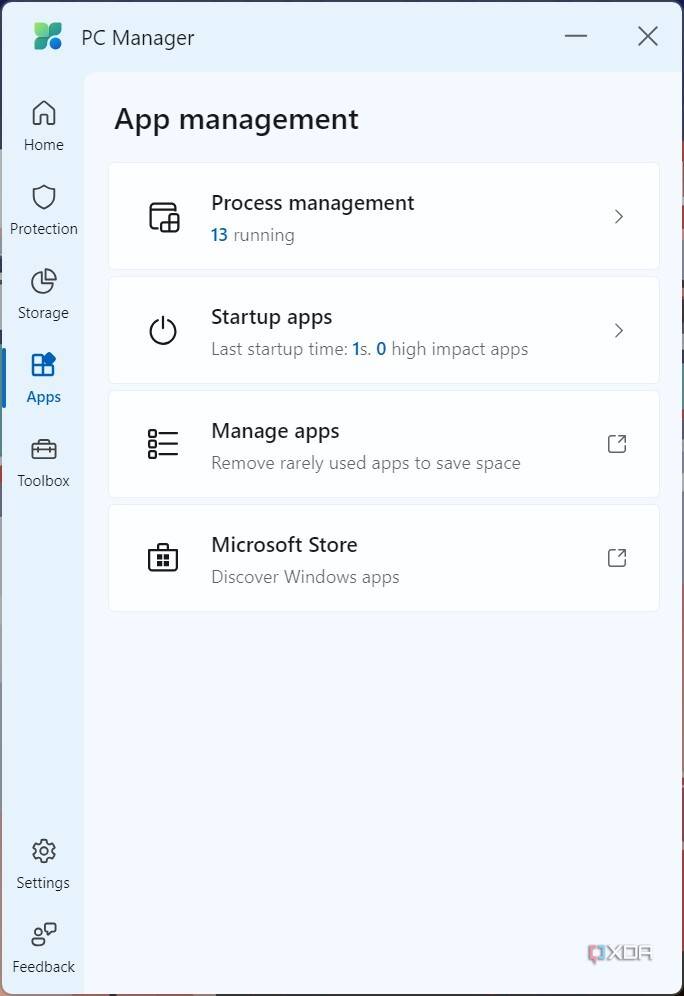Open the Toolbox section
Image resolution: width=684 pixels, height=996 pixels.
43,462
